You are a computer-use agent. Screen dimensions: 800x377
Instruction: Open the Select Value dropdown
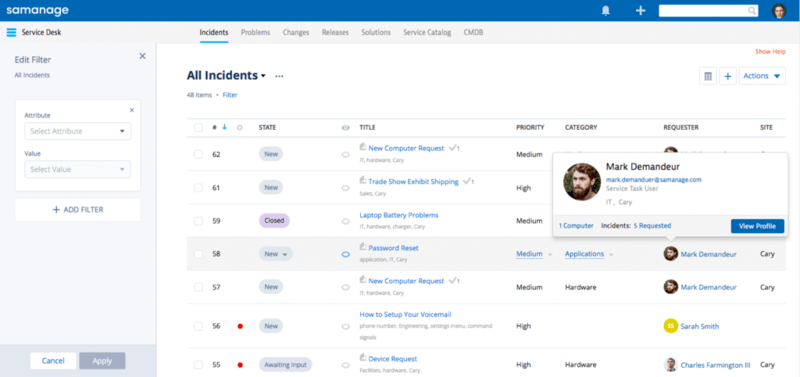(78, 169)
